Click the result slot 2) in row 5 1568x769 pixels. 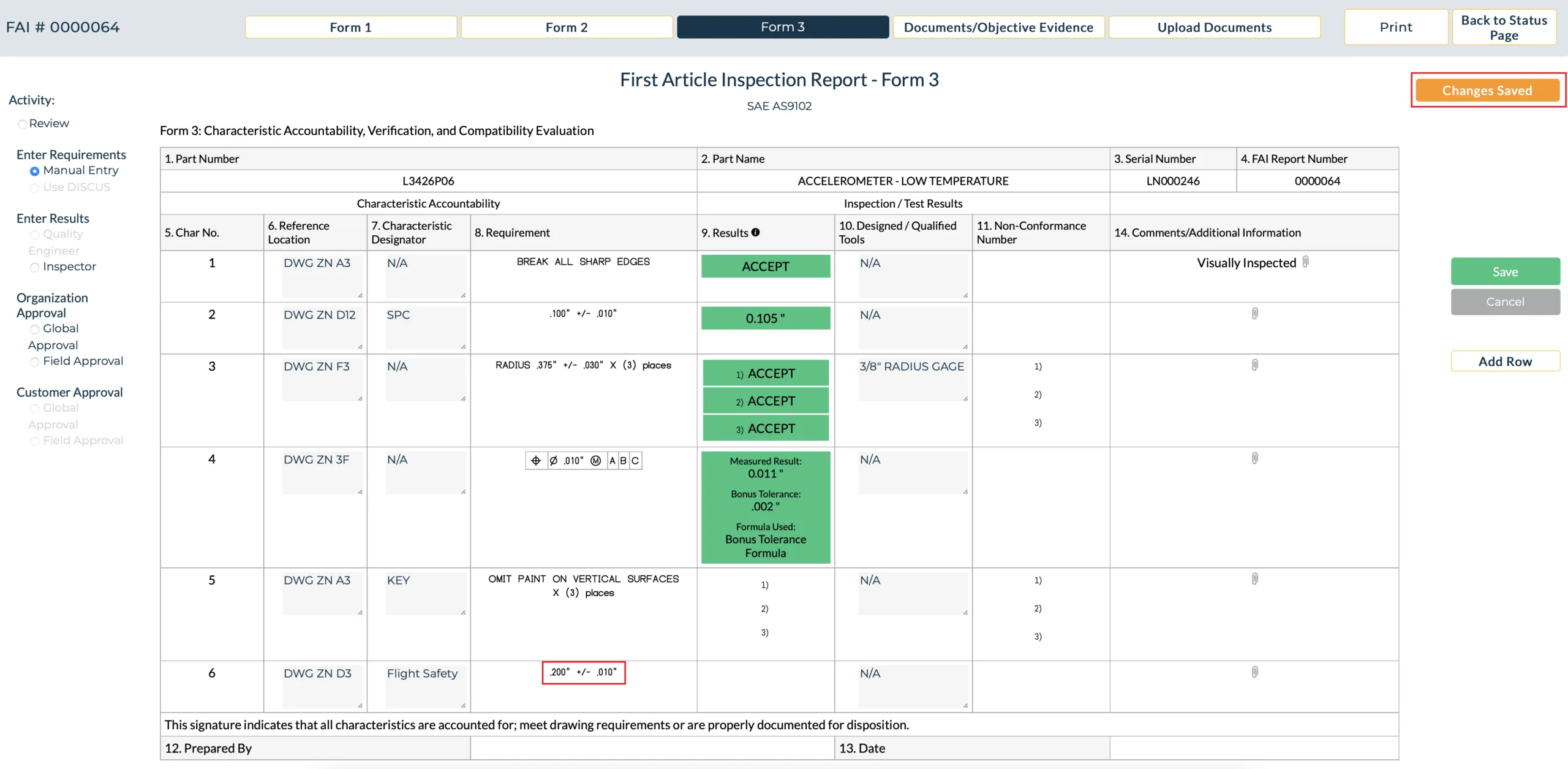765,608
